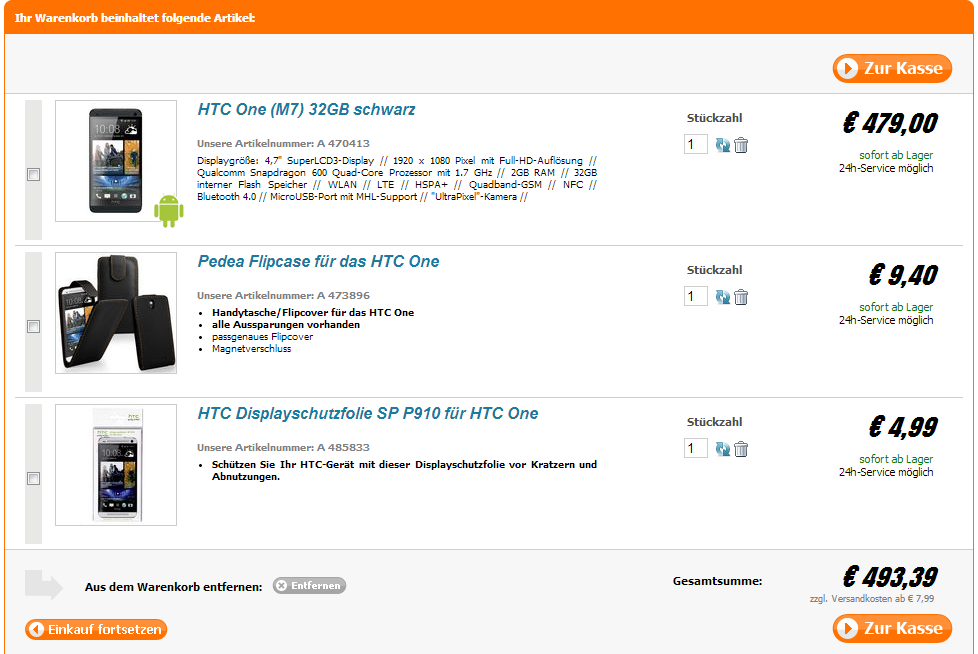Refresh quantity for Pedea Flipcase

click(722, 297)
